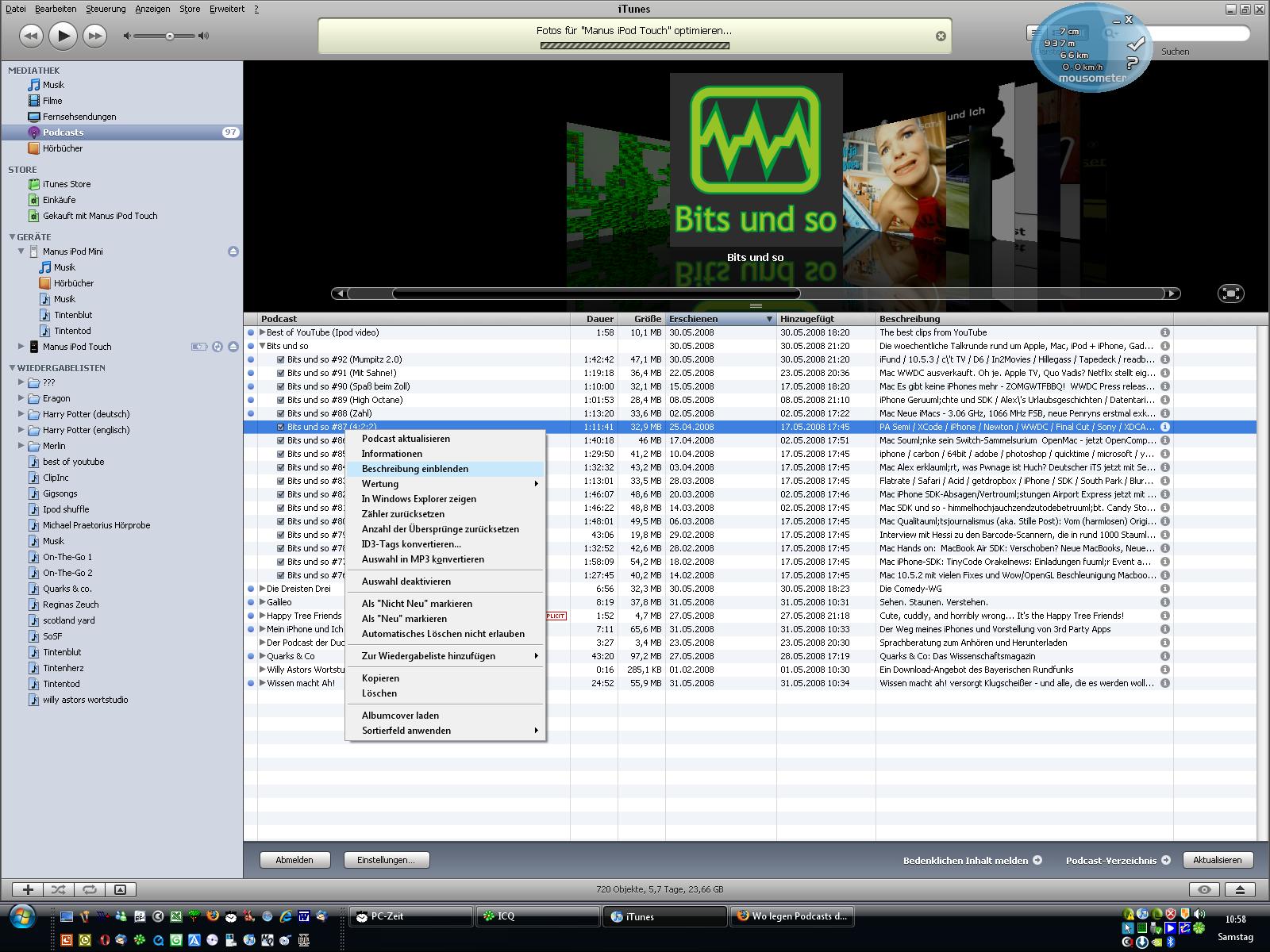
Task: Skip to next track button
Action: click(94, 36)
